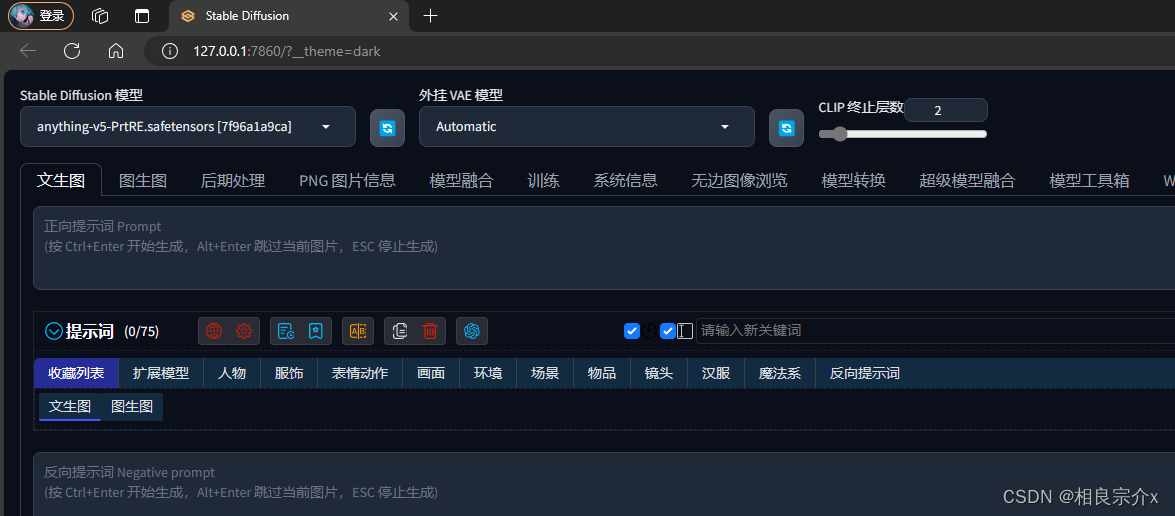Toggle the first checkbox beside the clock icon

[632, 331]
